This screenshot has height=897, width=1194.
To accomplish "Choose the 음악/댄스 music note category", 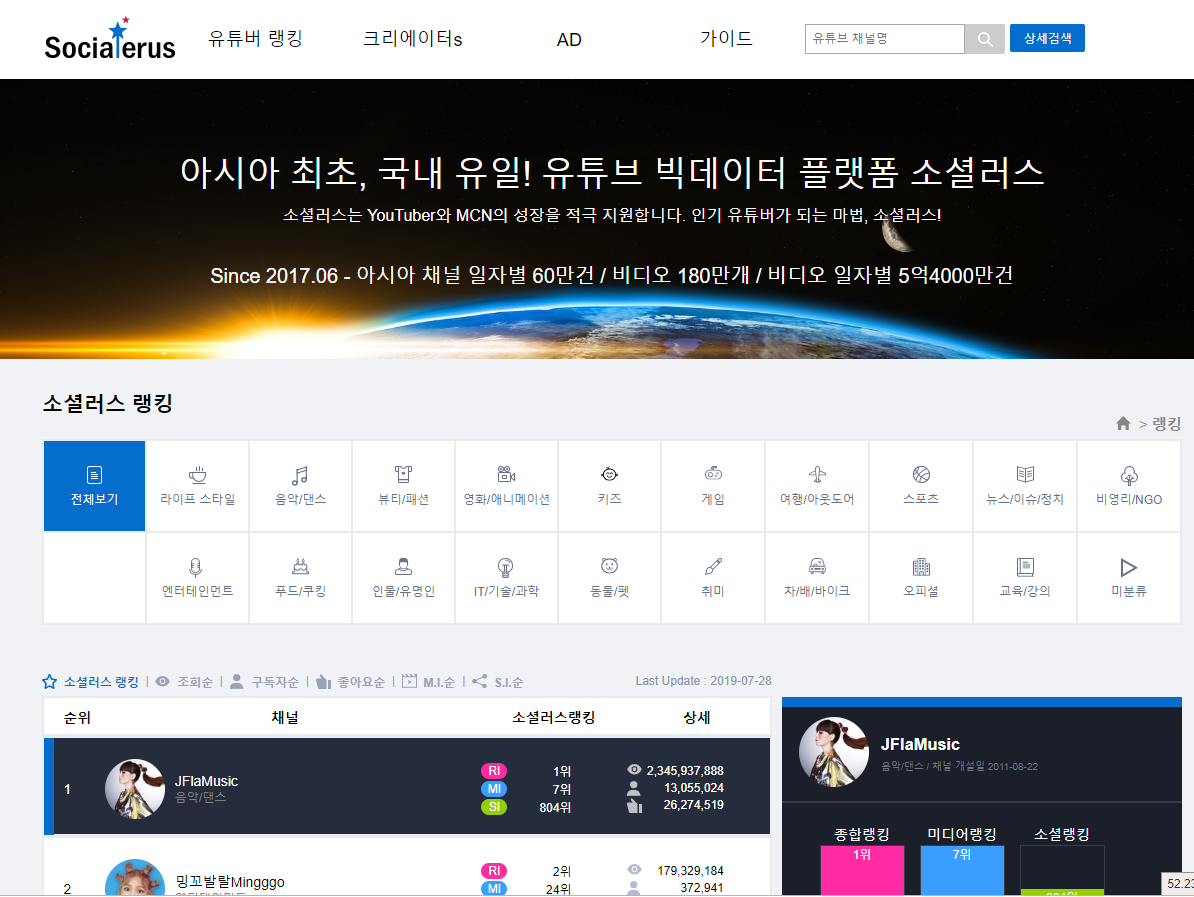I will pyautogui.click(x=301, y=486).
